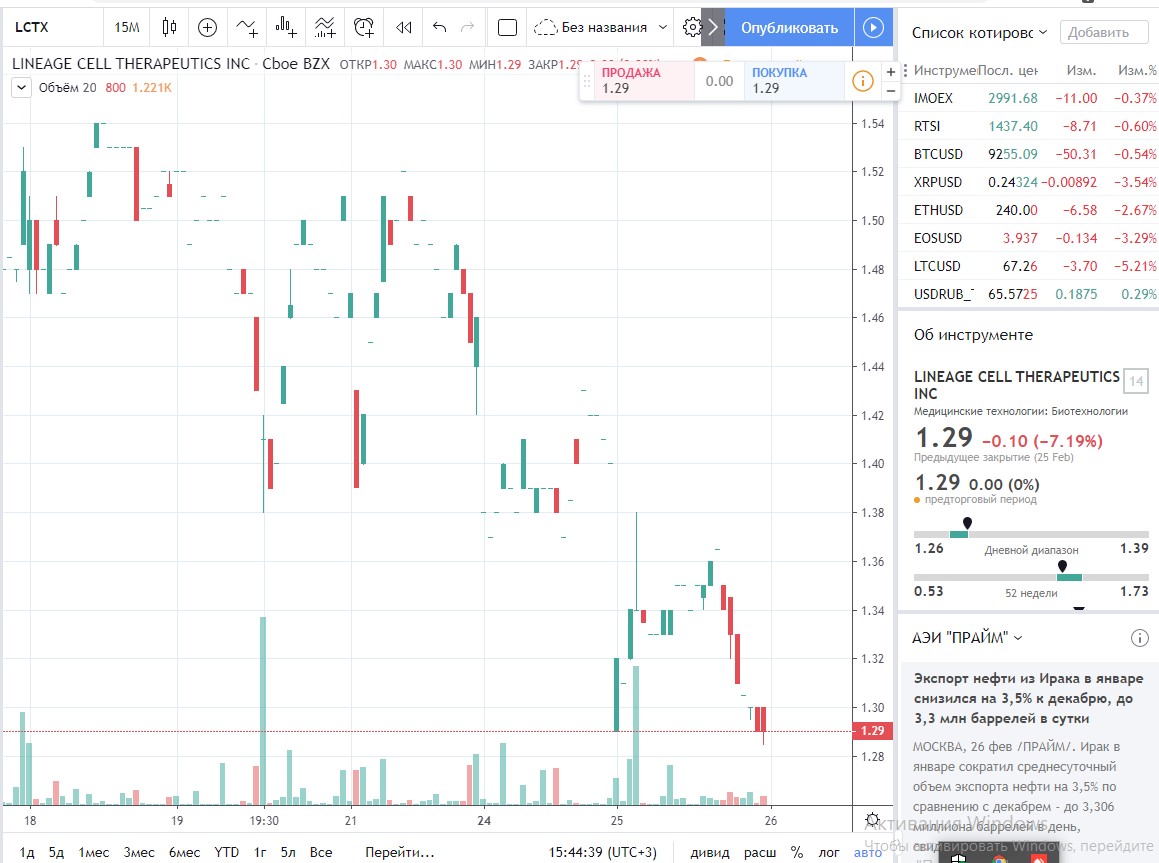Viewport: 1159px width, 863px height.
Task: Click the calendar icon next to LINEAGE CELL THERAPEUTICS
Action: click(x=1136, y=381)
